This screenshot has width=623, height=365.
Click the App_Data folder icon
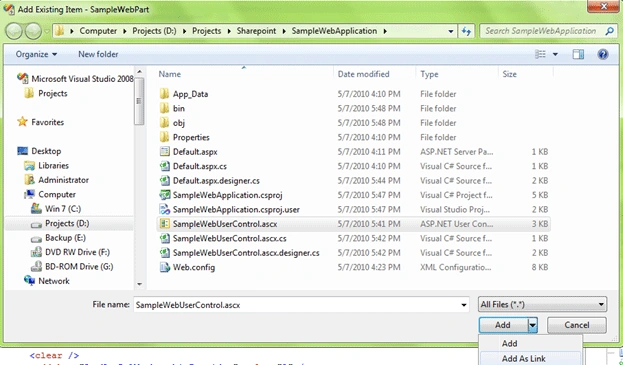click(x=164, y=94)
